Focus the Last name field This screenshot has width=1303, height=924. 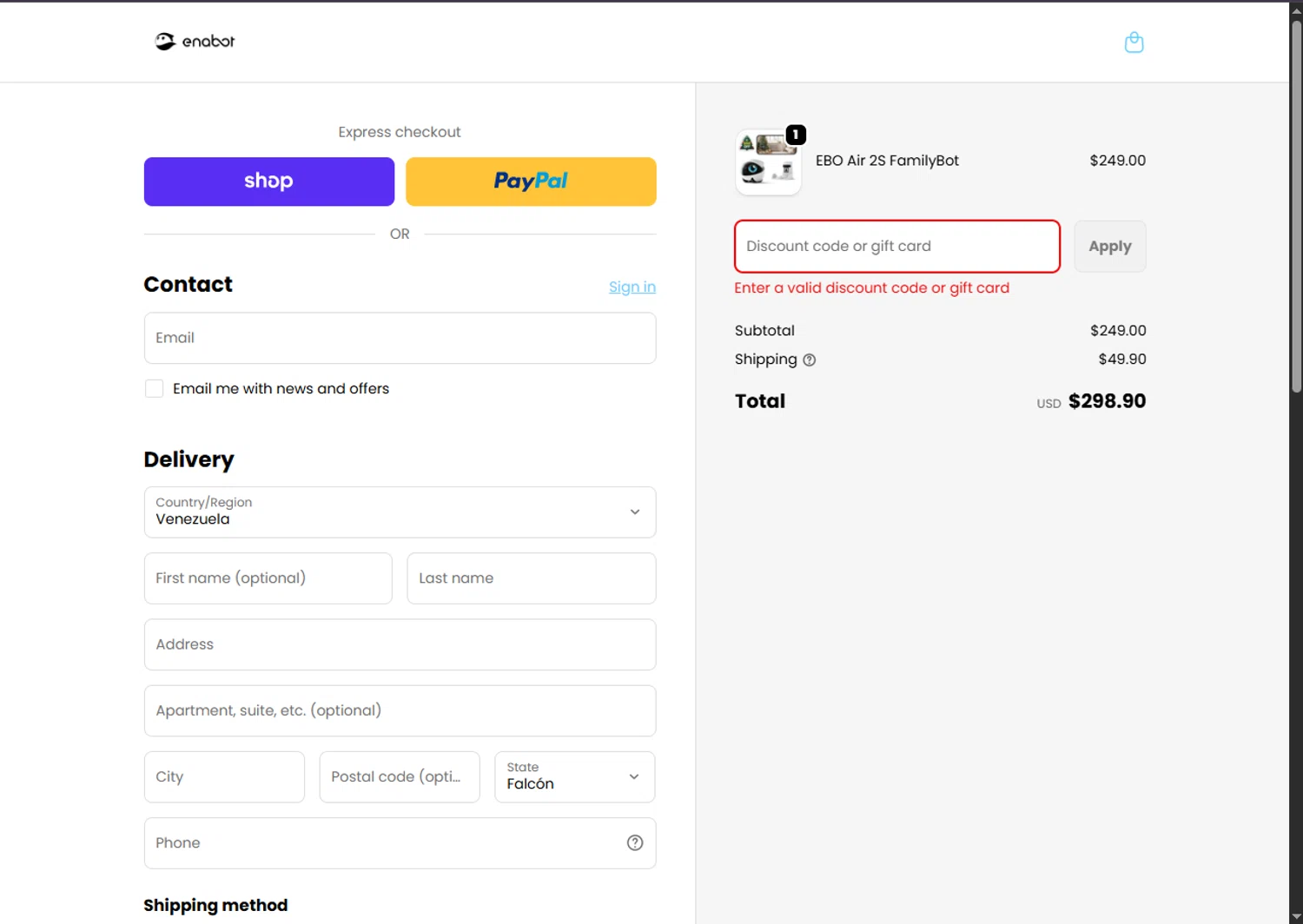pyautogui.click(x=532, y=578)
